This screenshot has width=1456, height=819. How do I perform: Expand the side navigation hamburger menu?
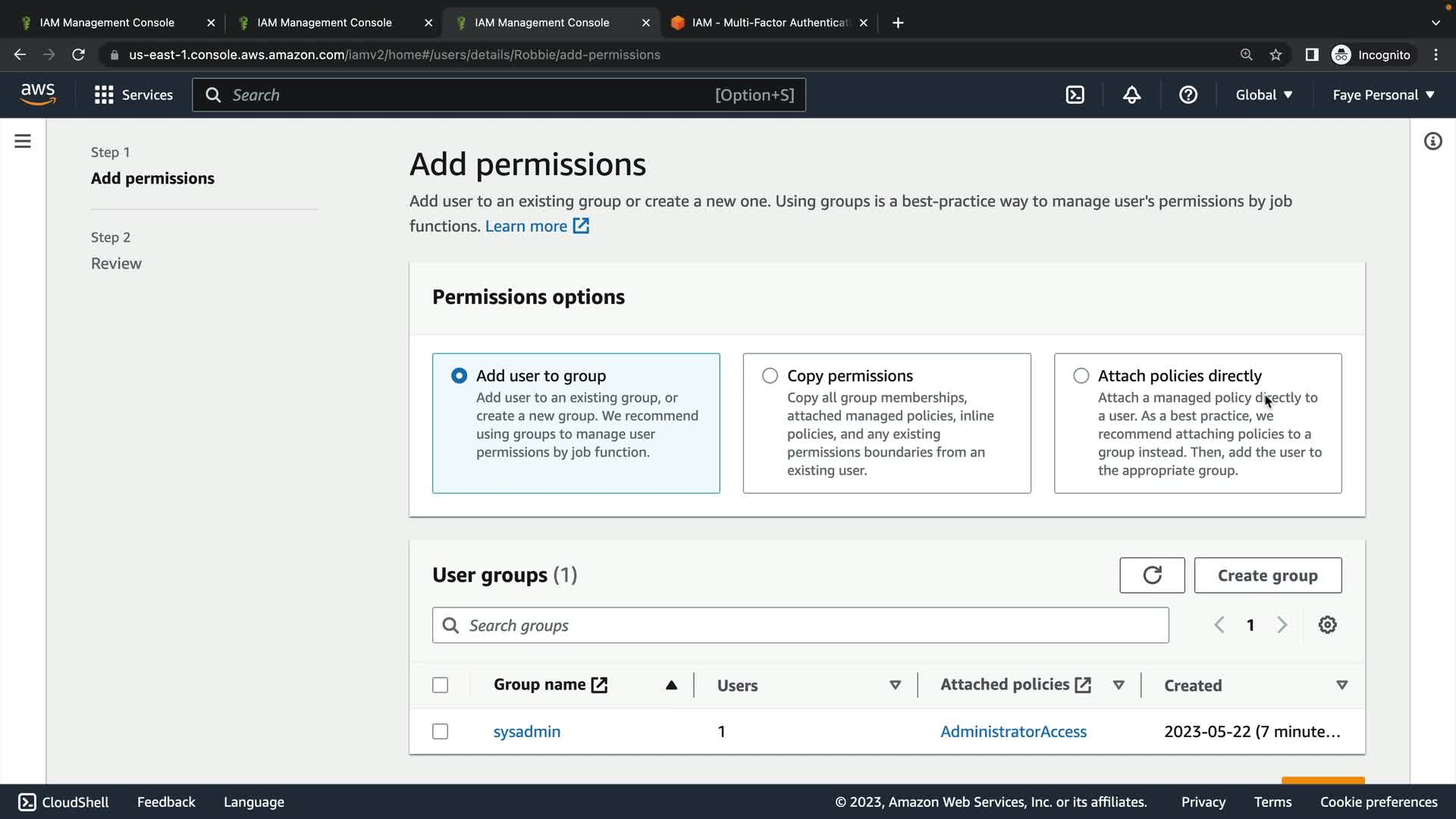pyautogui.click(x=23, y=141)
